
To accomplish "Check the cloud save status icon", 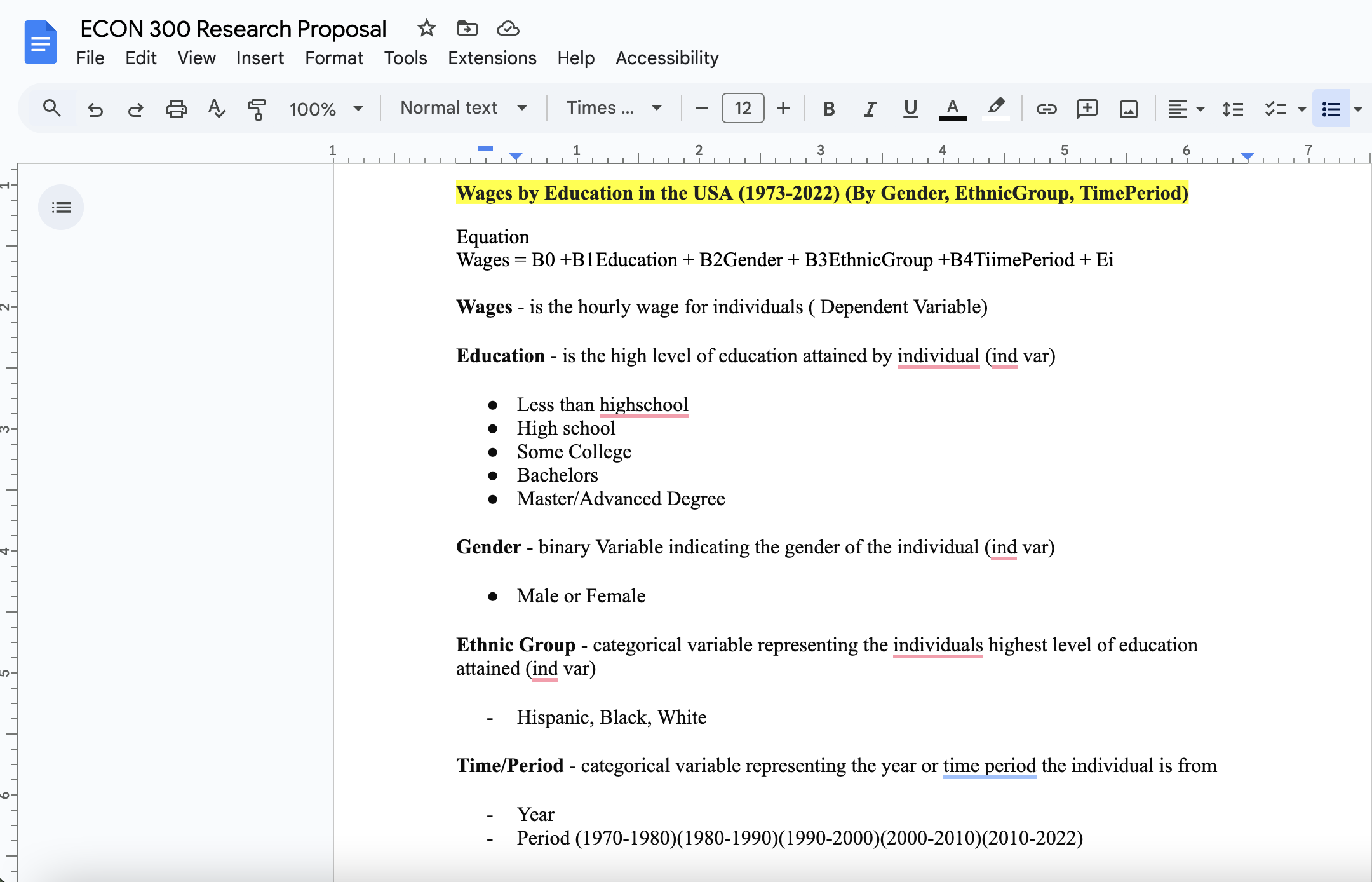I will click(x=508, y=28).
